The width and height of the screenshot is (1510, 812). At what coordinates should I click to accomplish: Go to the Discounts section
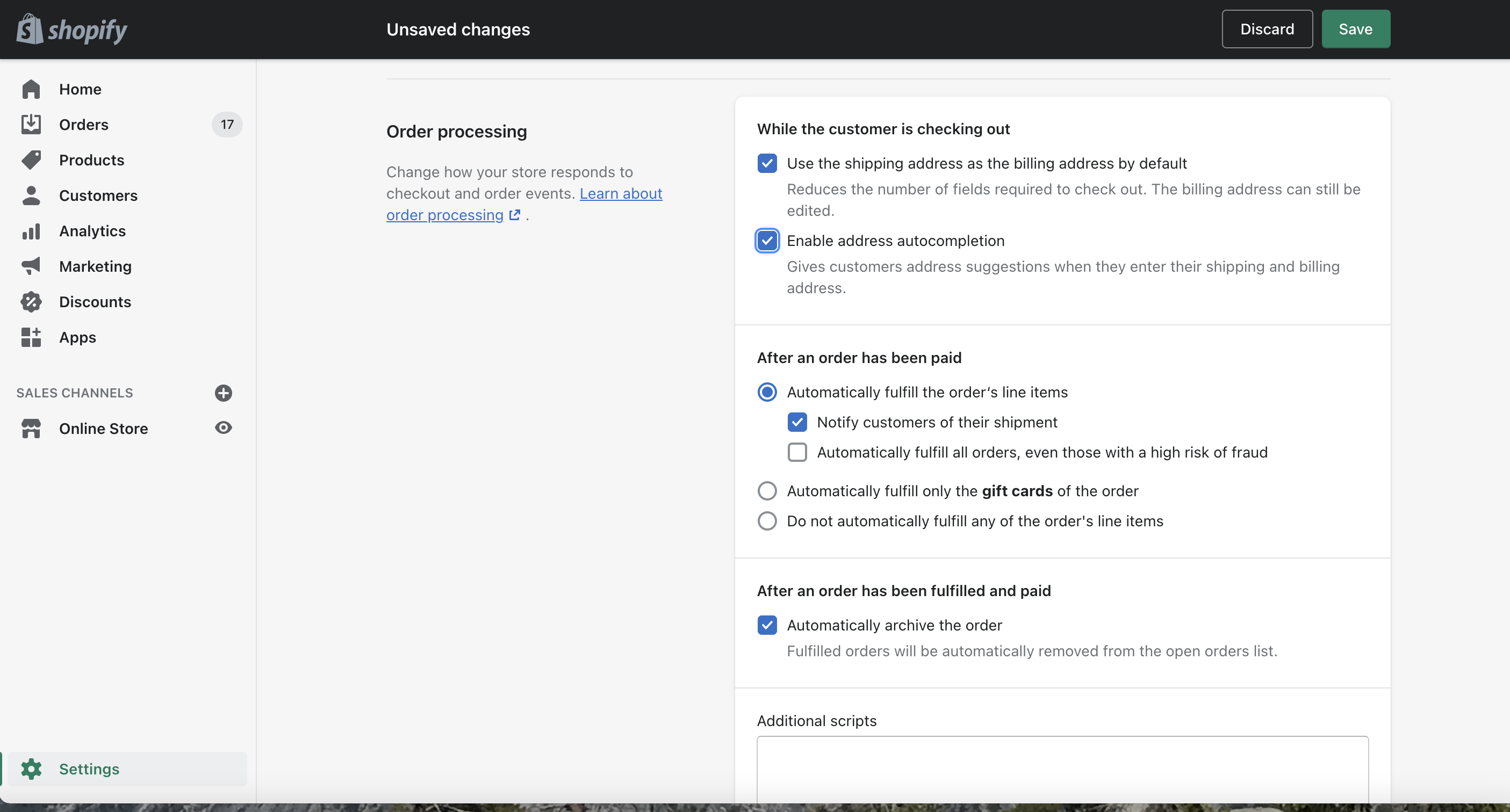[x=95, y=302]
